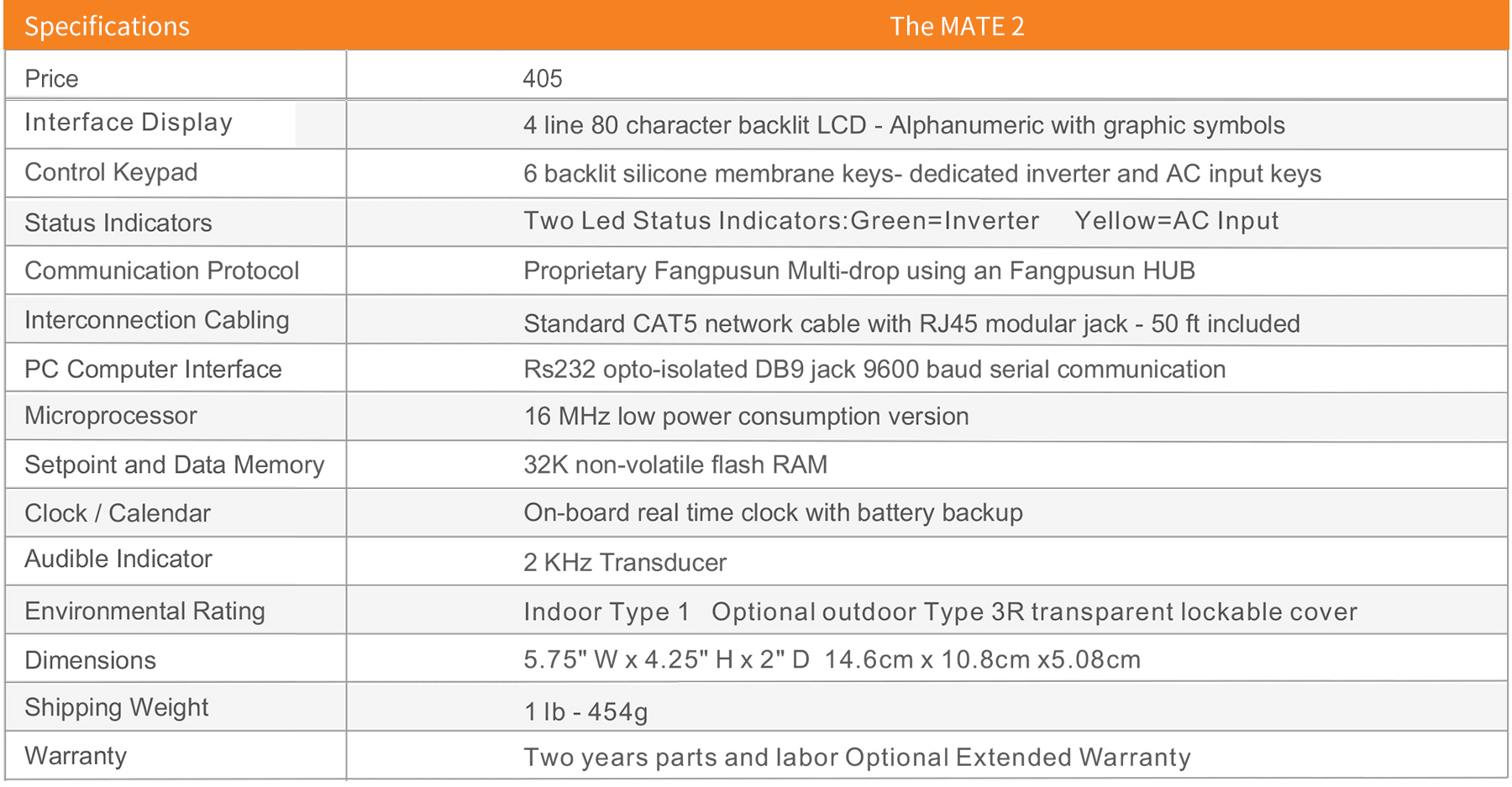Click the backlit LCD description text
Image resolution: width=1512 pixels, height=787 pixels.
click(903, 125)
